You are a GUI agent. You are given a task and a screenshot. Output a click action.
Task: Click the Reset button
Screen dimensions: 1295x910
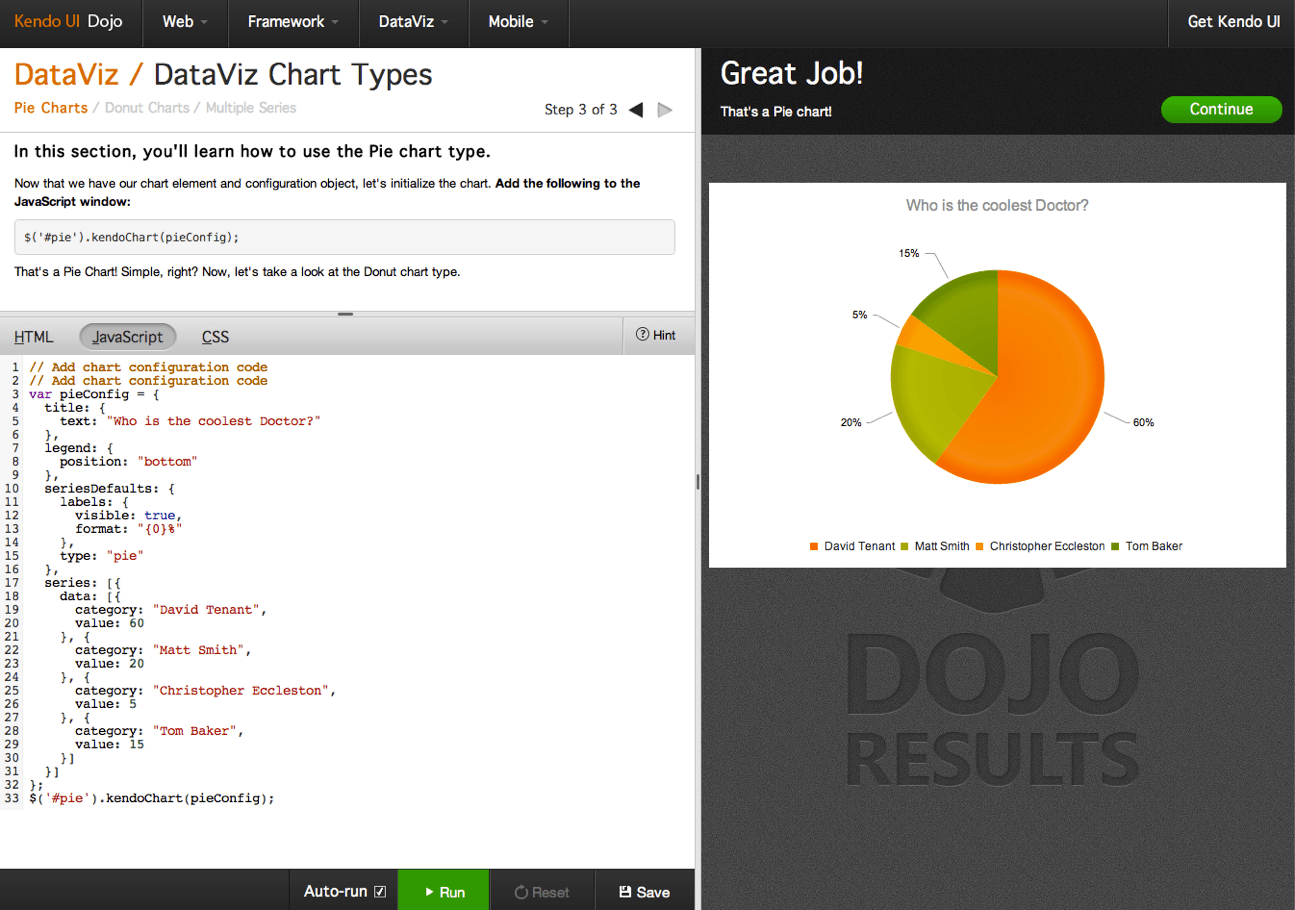coord(542,891)
